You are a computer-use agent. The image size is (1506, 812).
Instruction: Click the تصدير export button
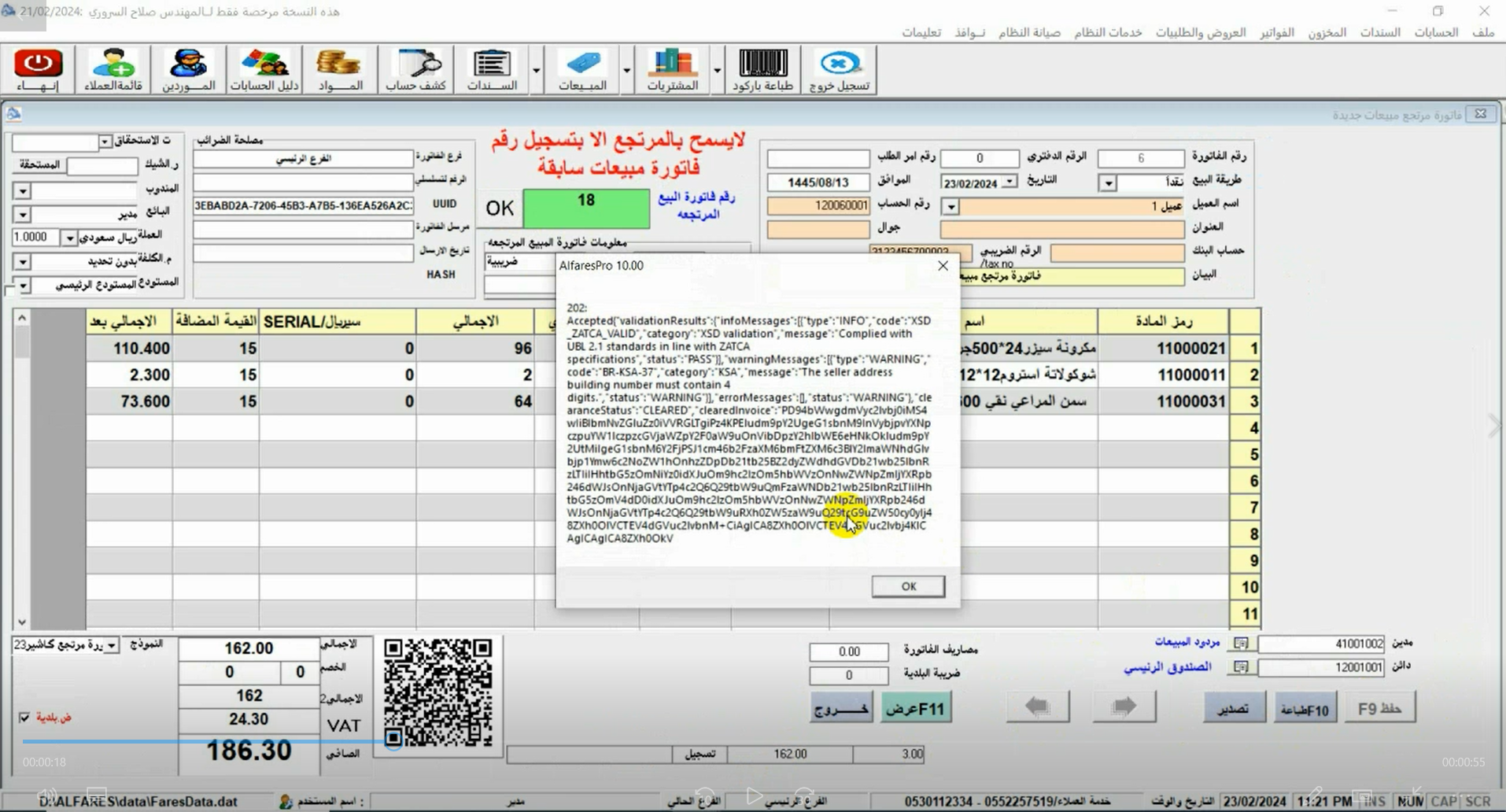tap(1233, 708)
